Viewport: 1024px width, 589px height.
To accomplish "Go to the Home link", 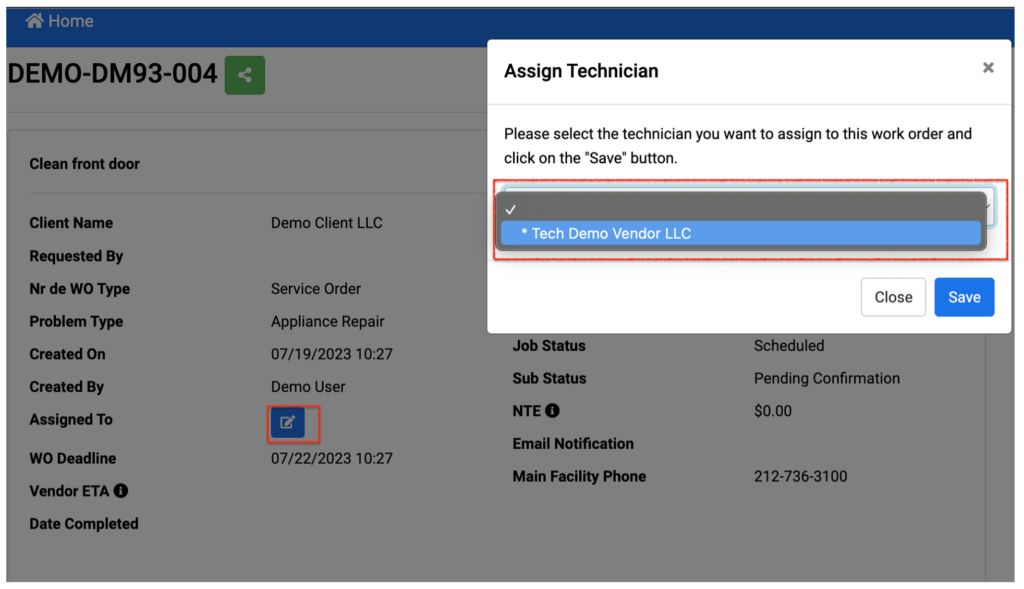I will [x=59, y=21].
